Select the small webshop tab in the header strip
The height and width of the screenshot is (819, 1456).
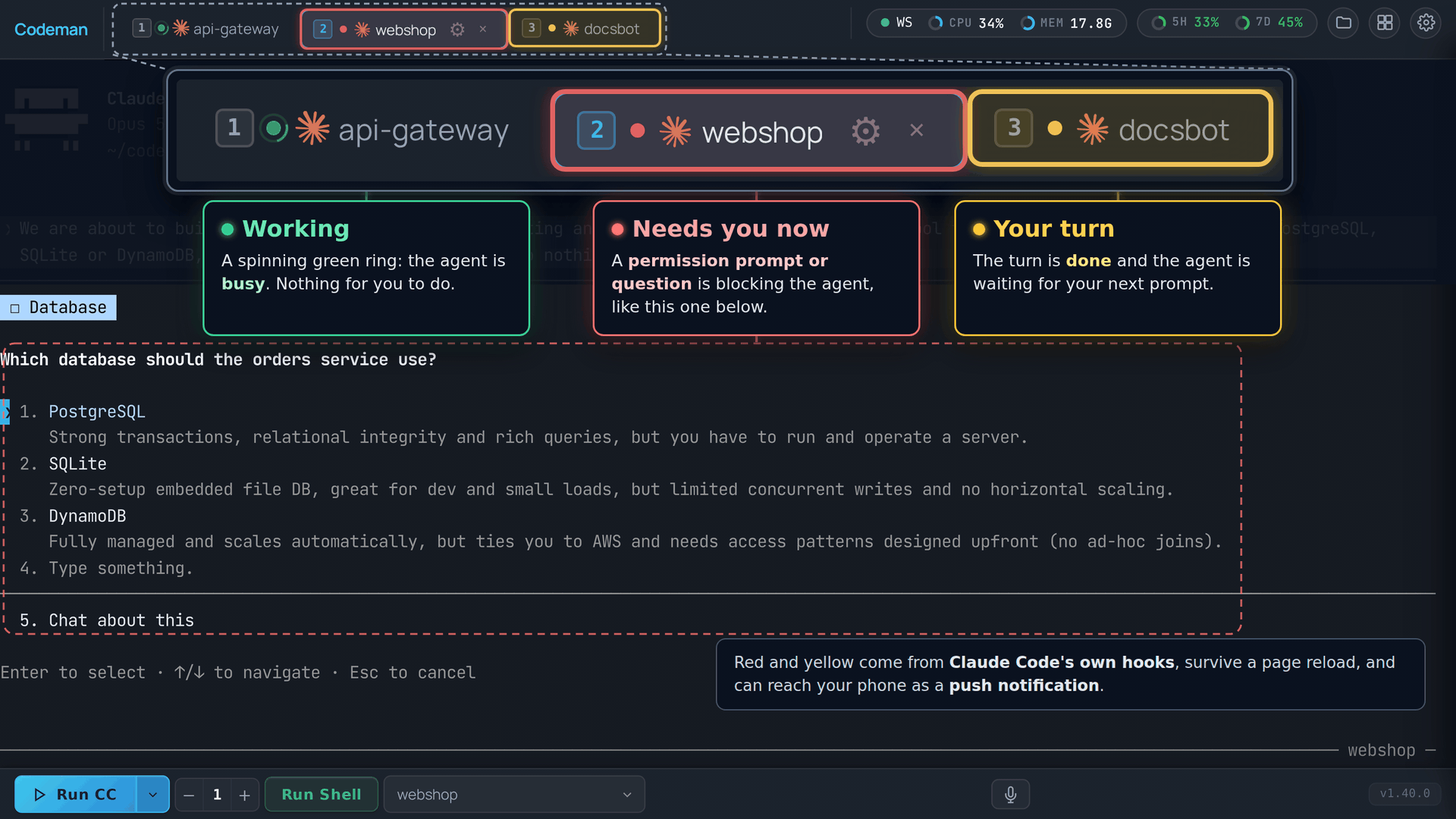pos(403,30)
